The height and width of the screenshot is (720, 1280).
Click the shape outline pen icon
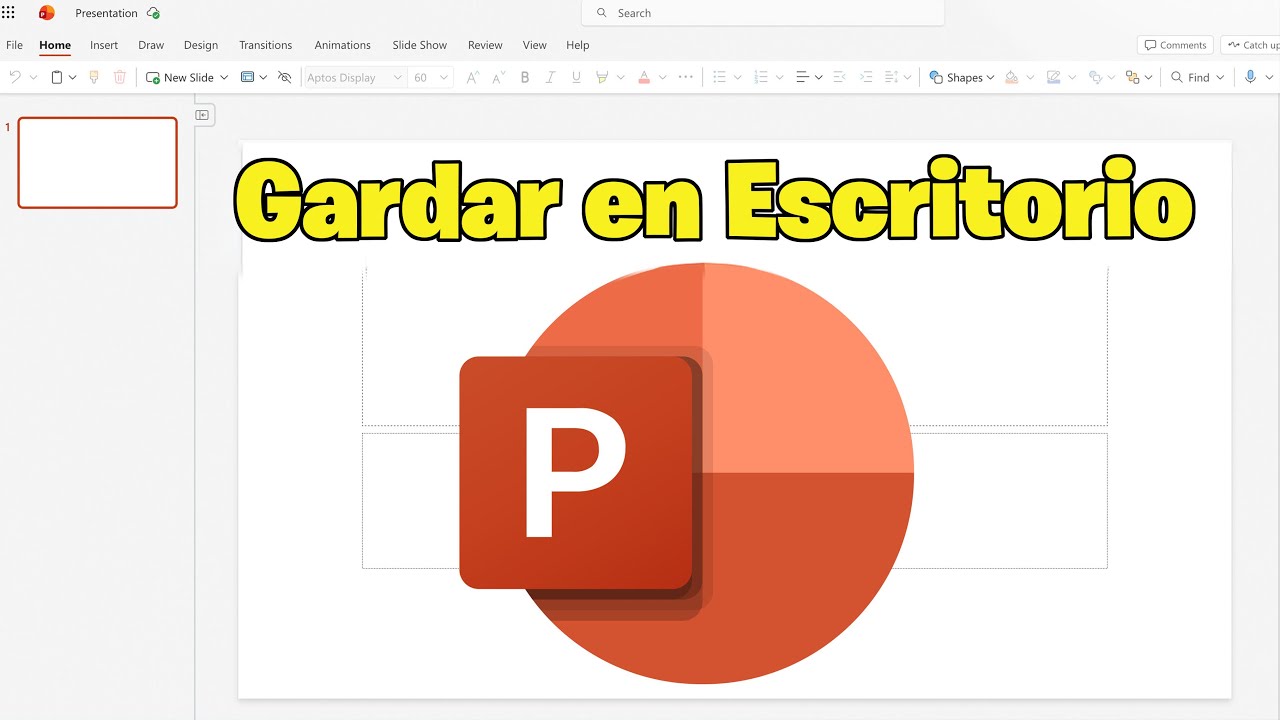(x=1053, y=77)
